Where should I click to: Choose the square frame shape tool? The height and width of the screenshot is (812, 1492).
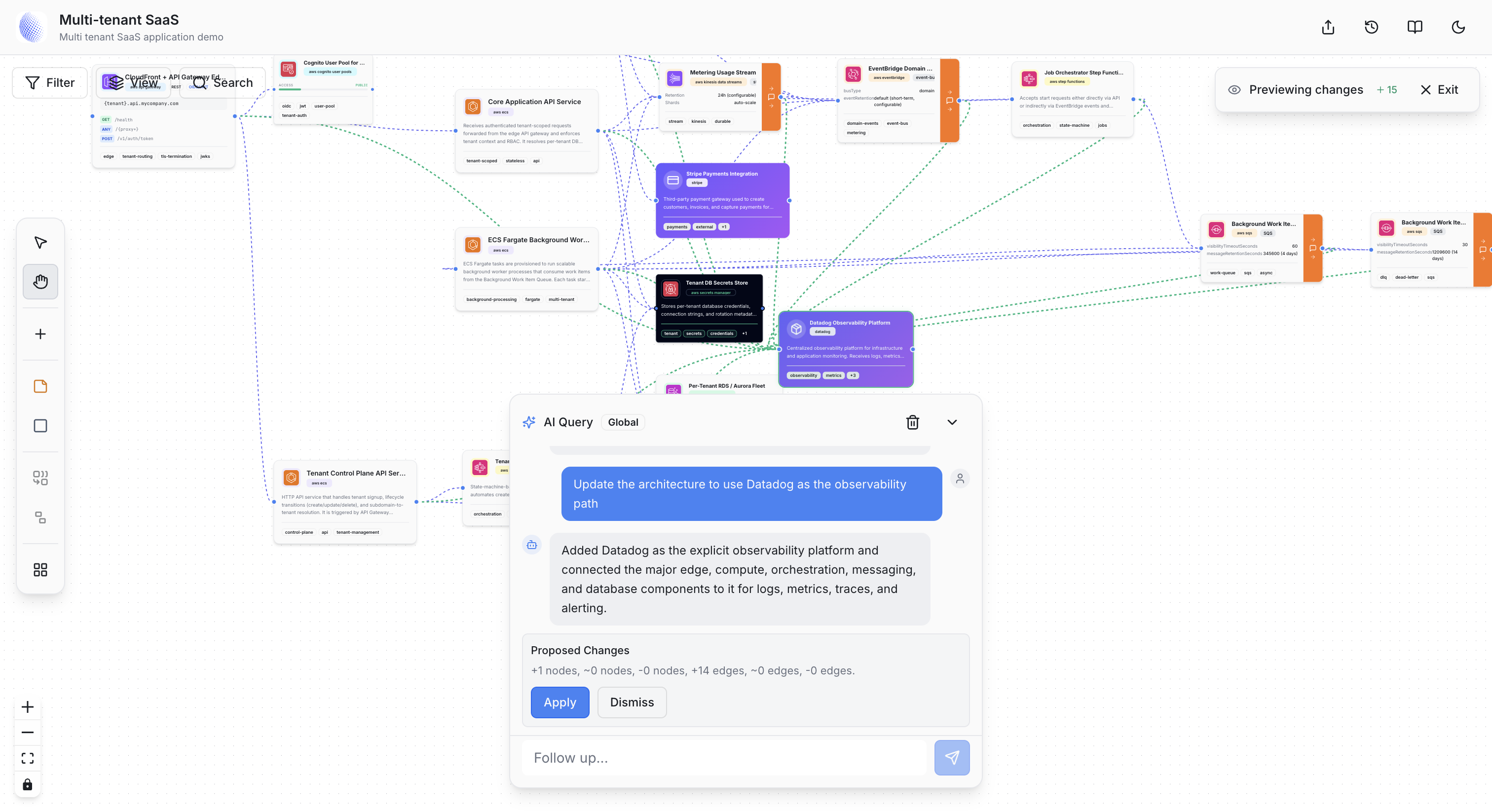pos(40,426)
